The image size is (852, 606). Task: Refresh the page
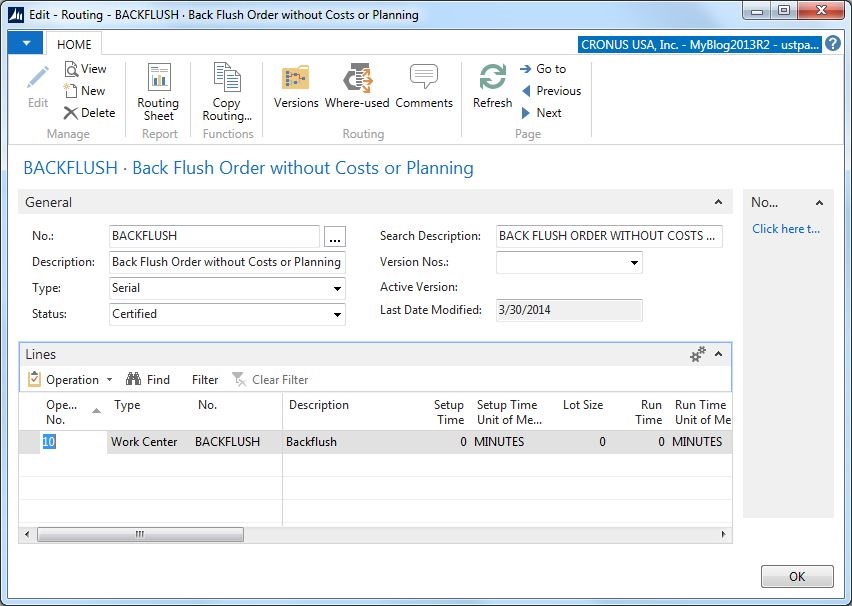[x=492, y=86]
